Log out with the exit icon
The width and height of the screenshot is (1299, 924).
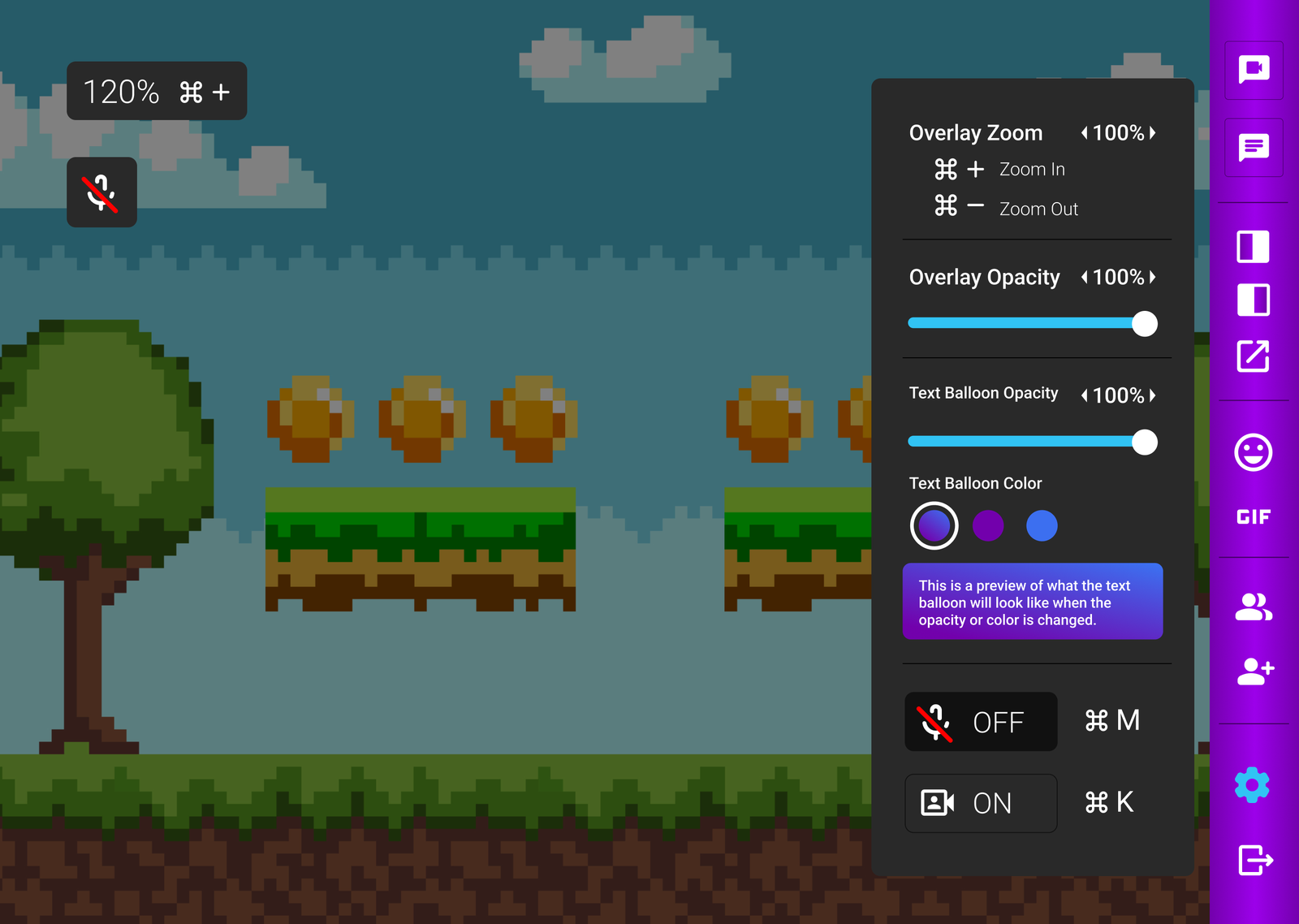pyautogui.click(x=1255, y=860)
